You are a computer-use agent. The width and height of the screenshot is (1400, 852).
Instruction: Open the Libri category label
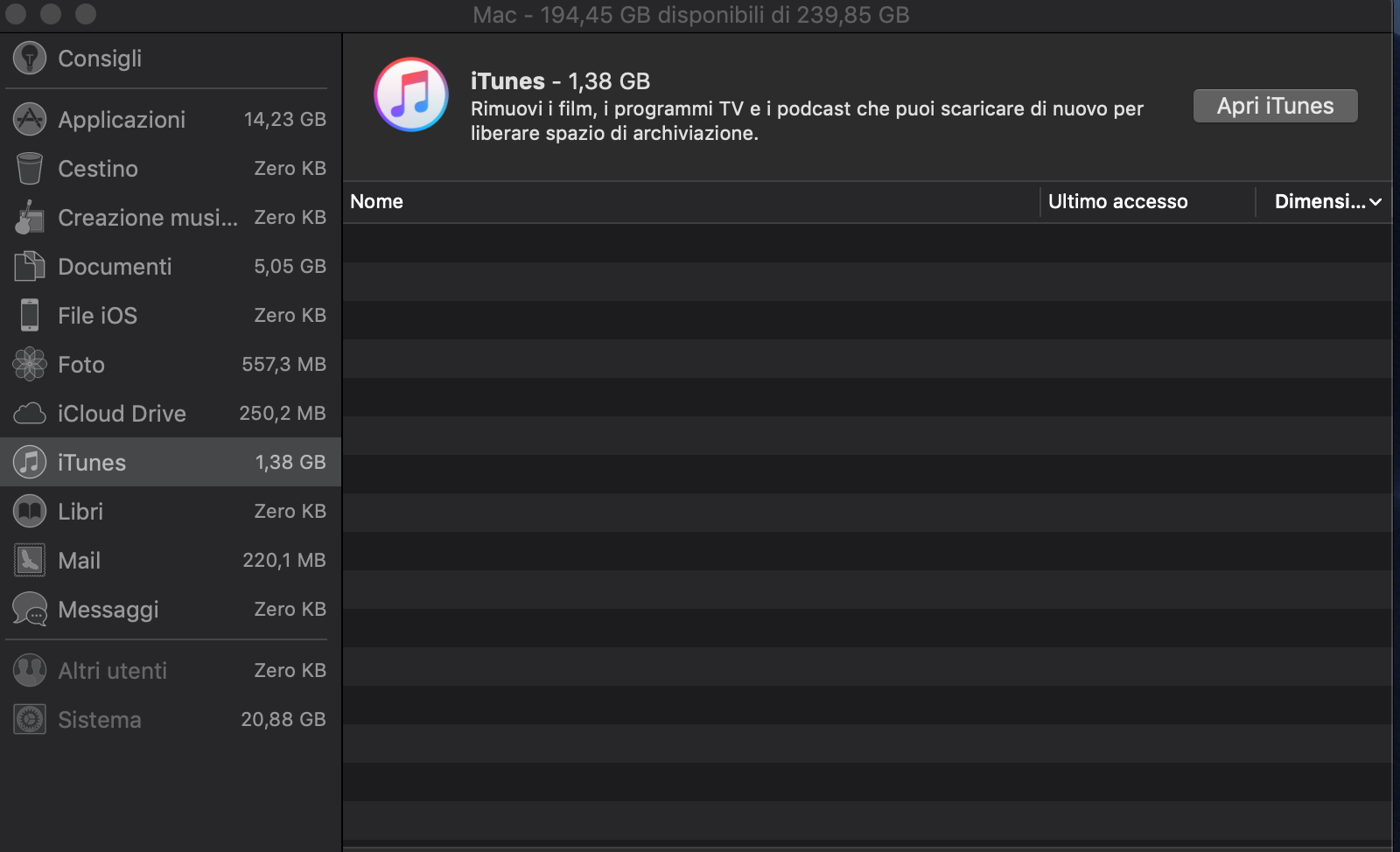(80, 512)
